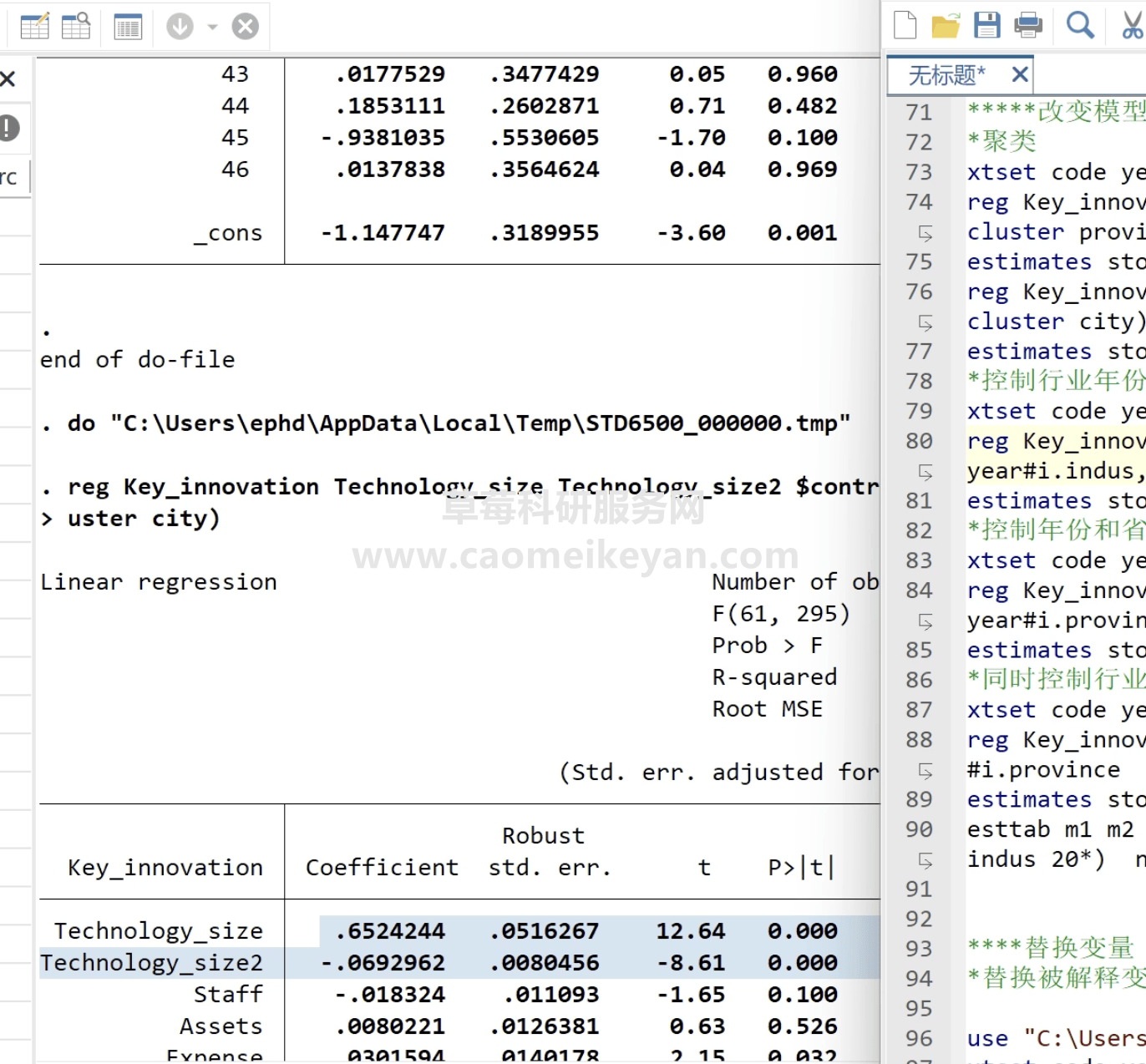Click the 'reg Key_innovation' command in the Results window

[193, 487]
